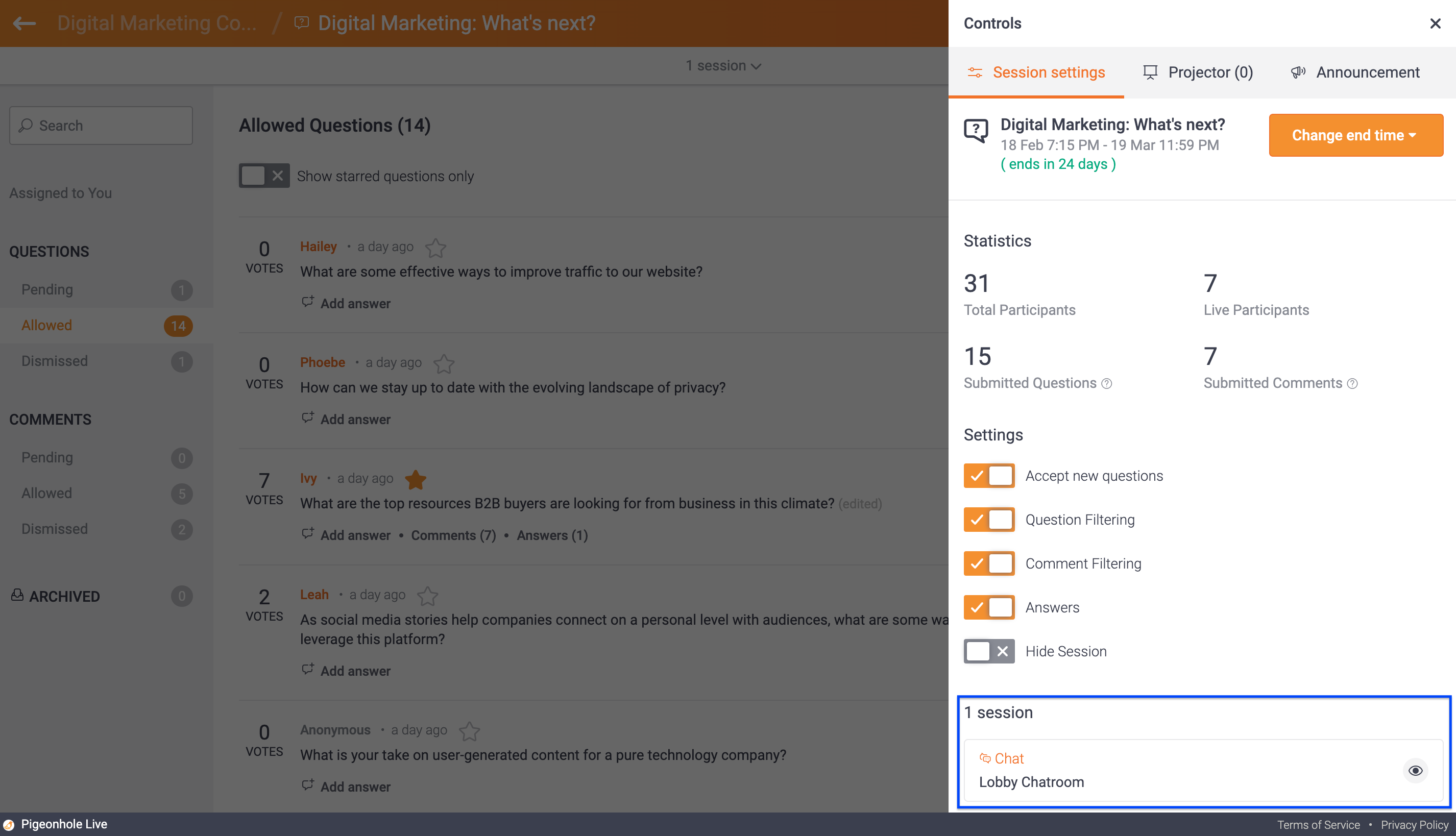This screenshot has width=1456, height=836.
Task: Open Terms of Service link
Action: click(1318, 825)
